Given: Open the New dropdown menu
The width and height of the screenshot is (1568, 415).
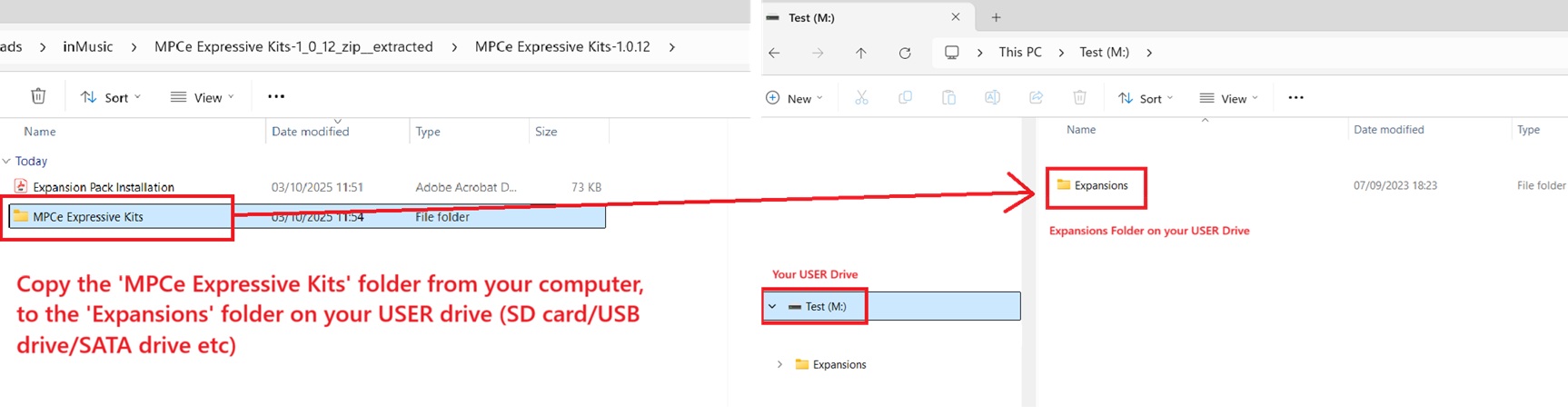Looking at the screenshot, I should [x=795, y=98].
